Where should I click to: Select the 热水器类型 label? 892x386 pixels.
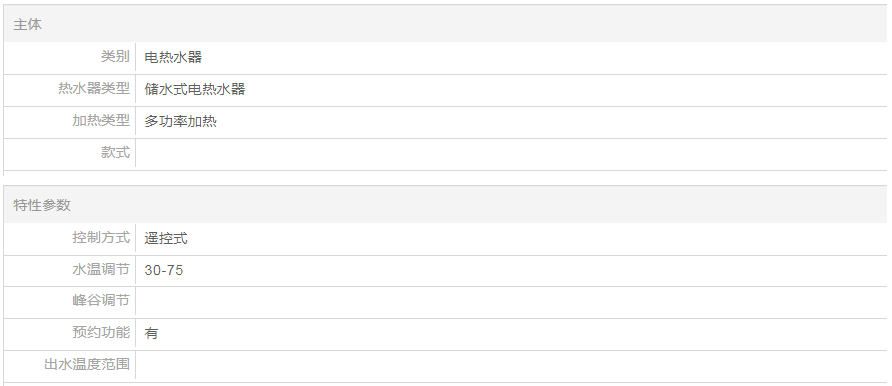coord(94,89)
